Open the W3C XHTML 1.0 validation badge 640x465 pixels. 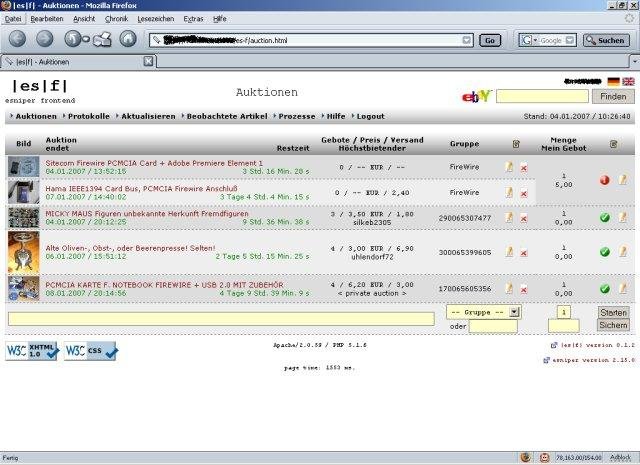click(32, 351)
